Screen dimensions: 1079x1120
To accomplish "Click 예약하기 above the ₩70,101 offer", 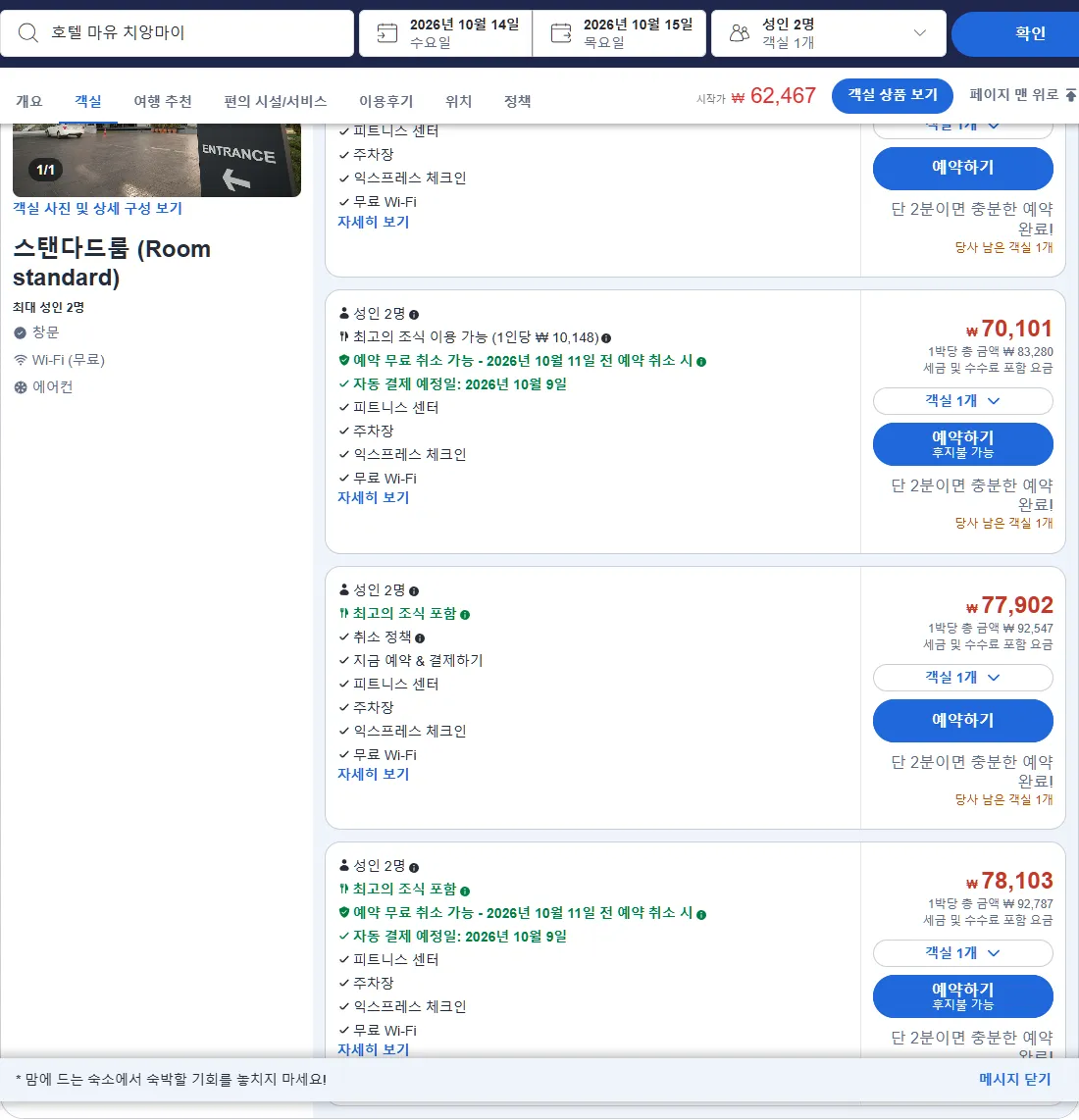I will pyautogui.click(x=962, y=168).
